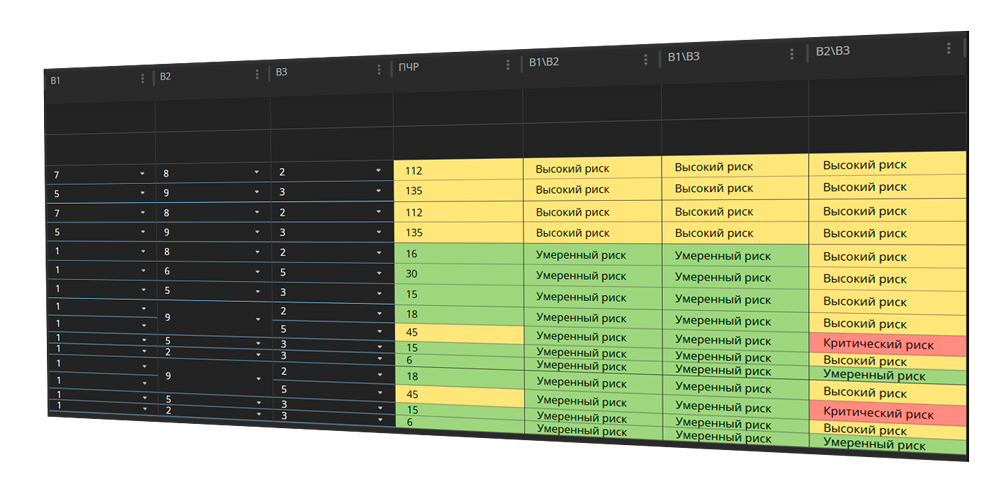1000x492 pixels.
Task: Select the ПЧР cell with value 16
Action: [459, 253]
